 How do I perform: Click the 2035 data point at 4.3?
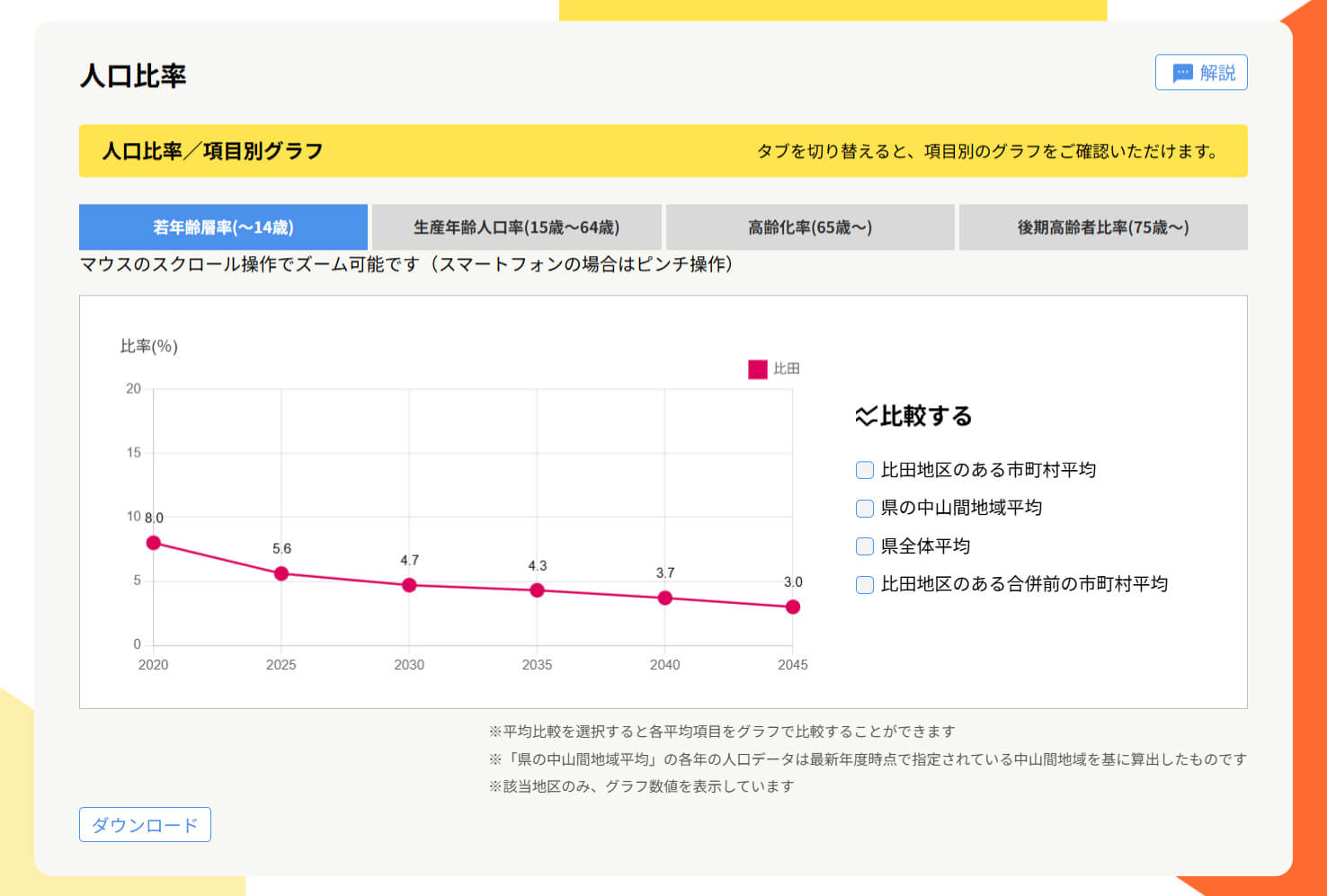point(537,590)
